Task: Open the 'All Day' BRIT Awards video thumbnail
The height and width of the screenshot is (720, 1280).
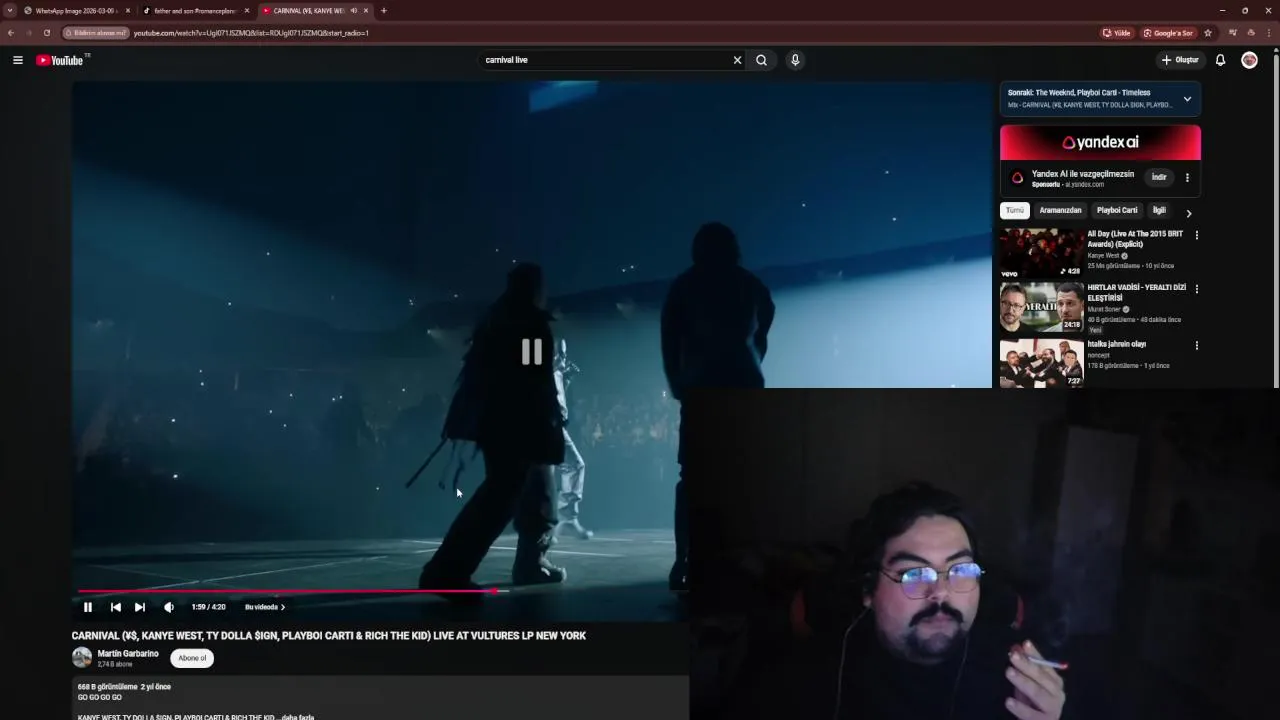Action: 1041,253
